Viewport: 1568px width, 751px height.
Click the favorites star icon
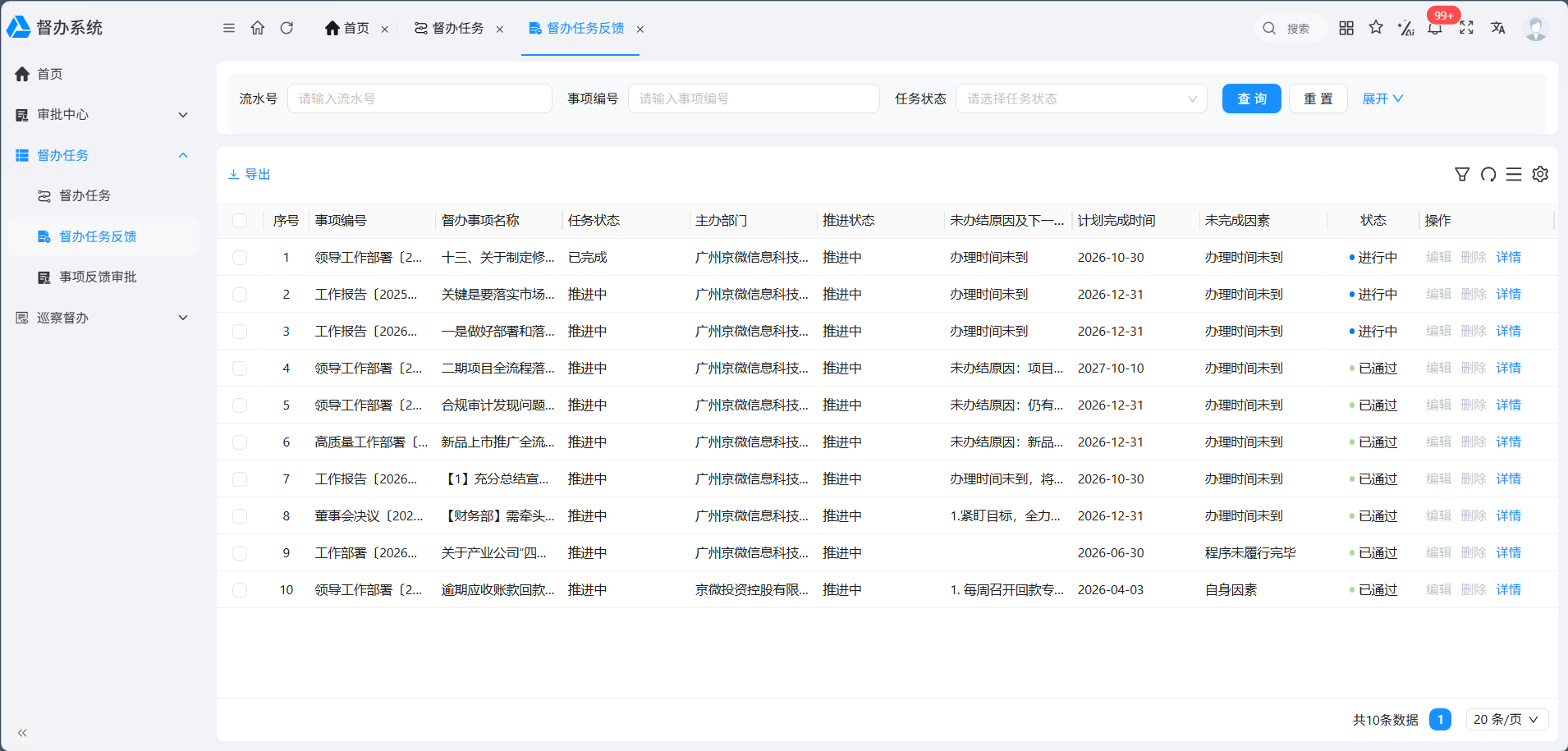coord(1376,28)
